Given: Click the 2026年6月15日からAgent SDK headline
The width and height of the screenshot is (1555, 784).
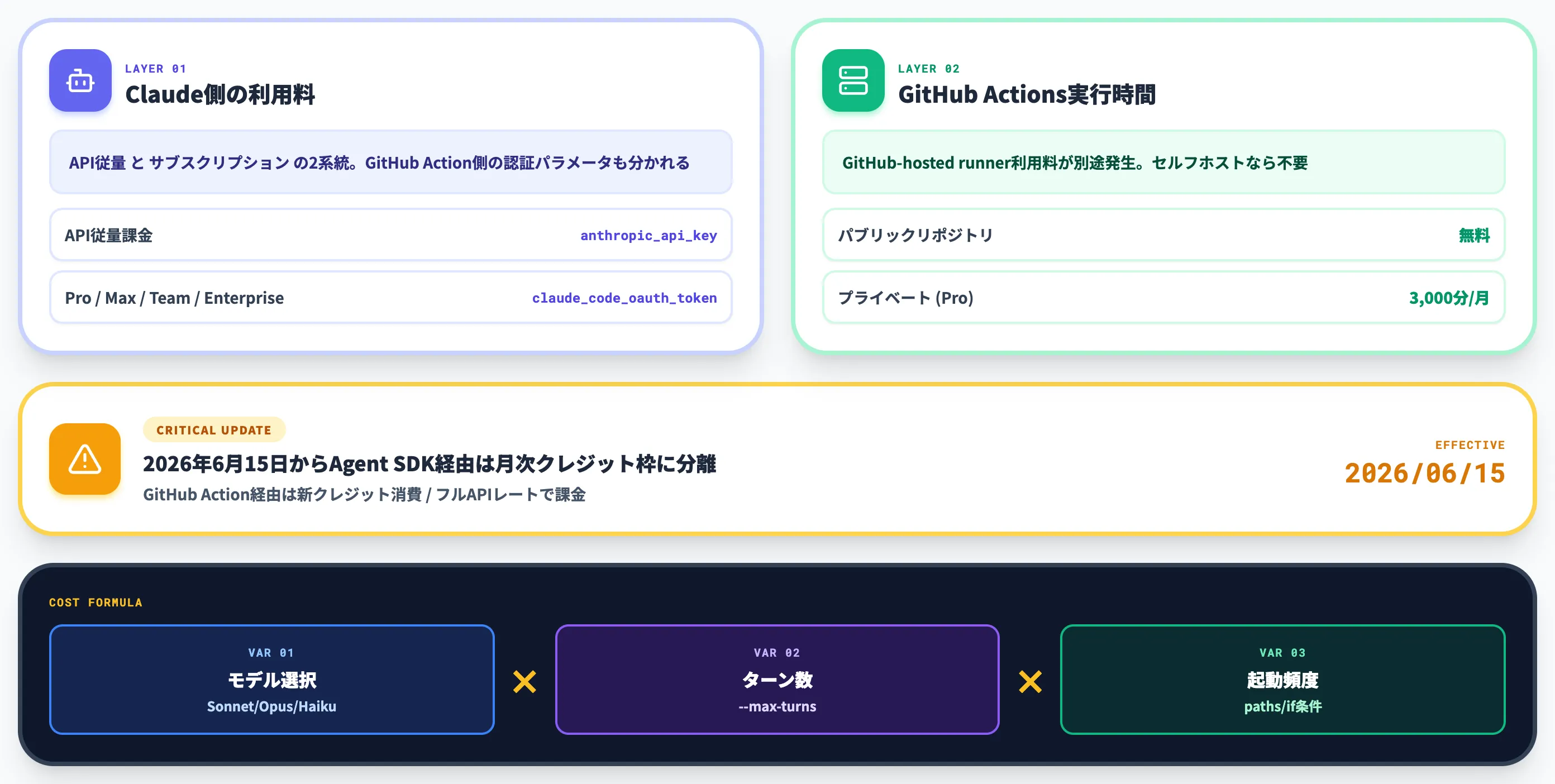Looking at the screenshot, I should point(429,463).
